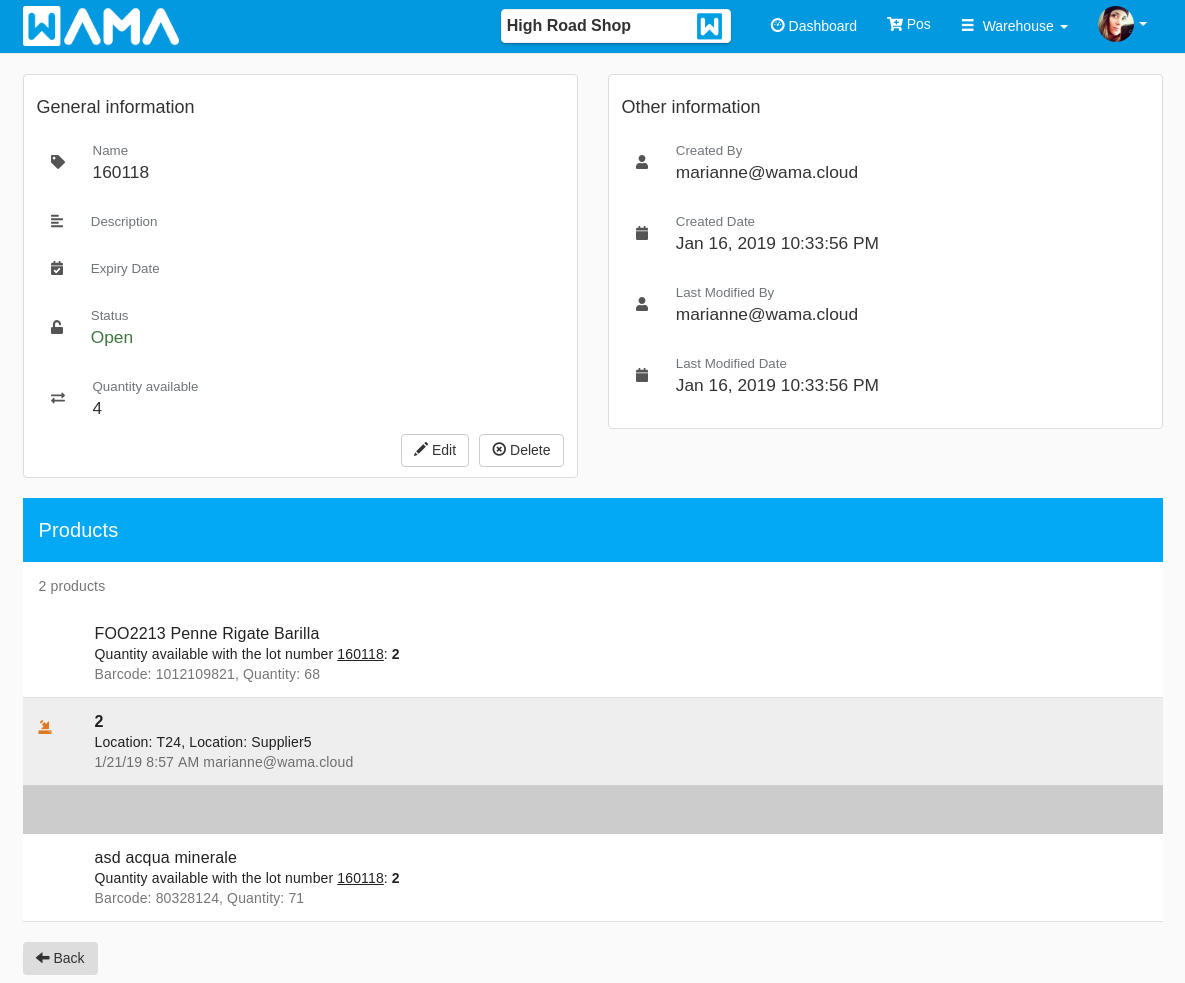Click the Quantity available arrows icon
The image size is (1185, 983).
pos(57,398)
